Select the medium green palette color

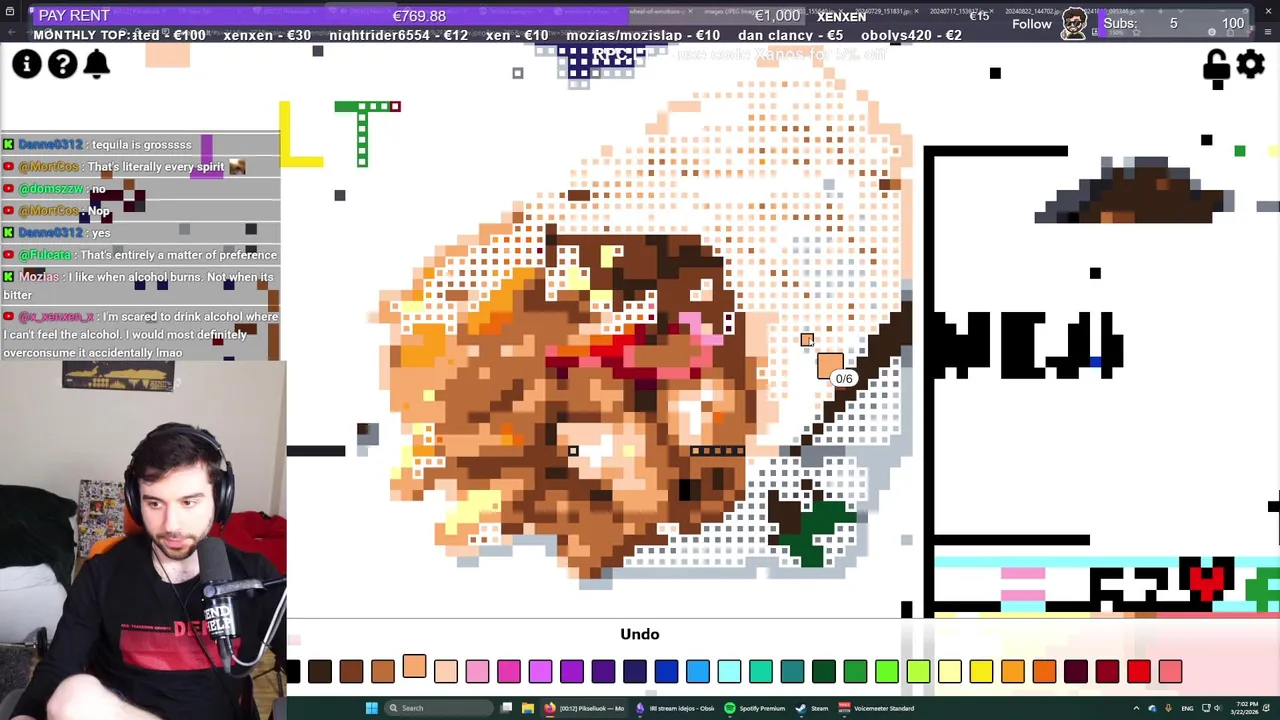point(855,671)
